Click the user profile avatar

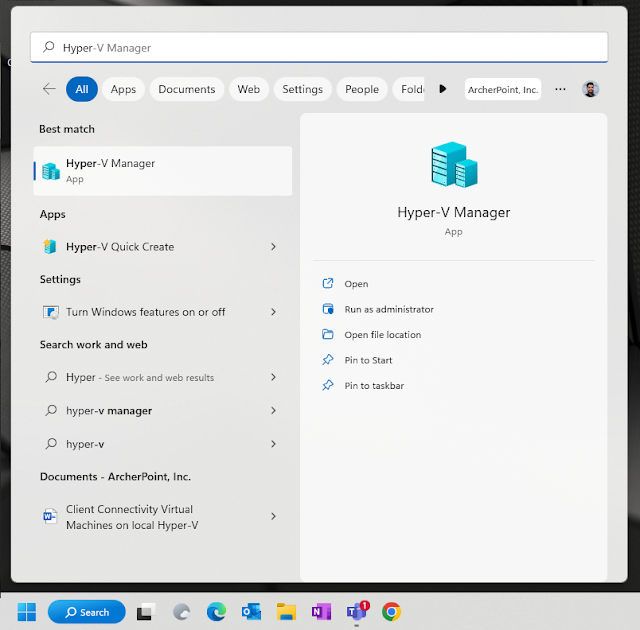590,89
